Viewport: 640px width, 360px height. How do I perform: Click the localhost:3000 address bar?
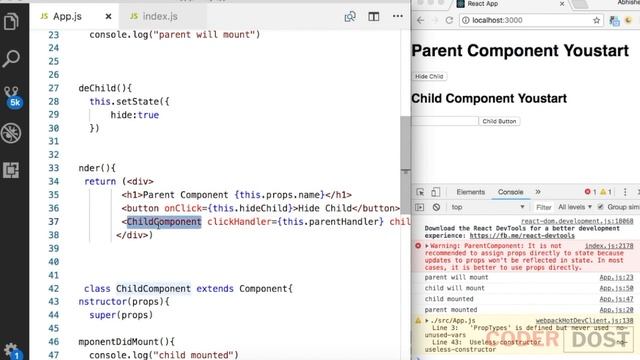531,20
